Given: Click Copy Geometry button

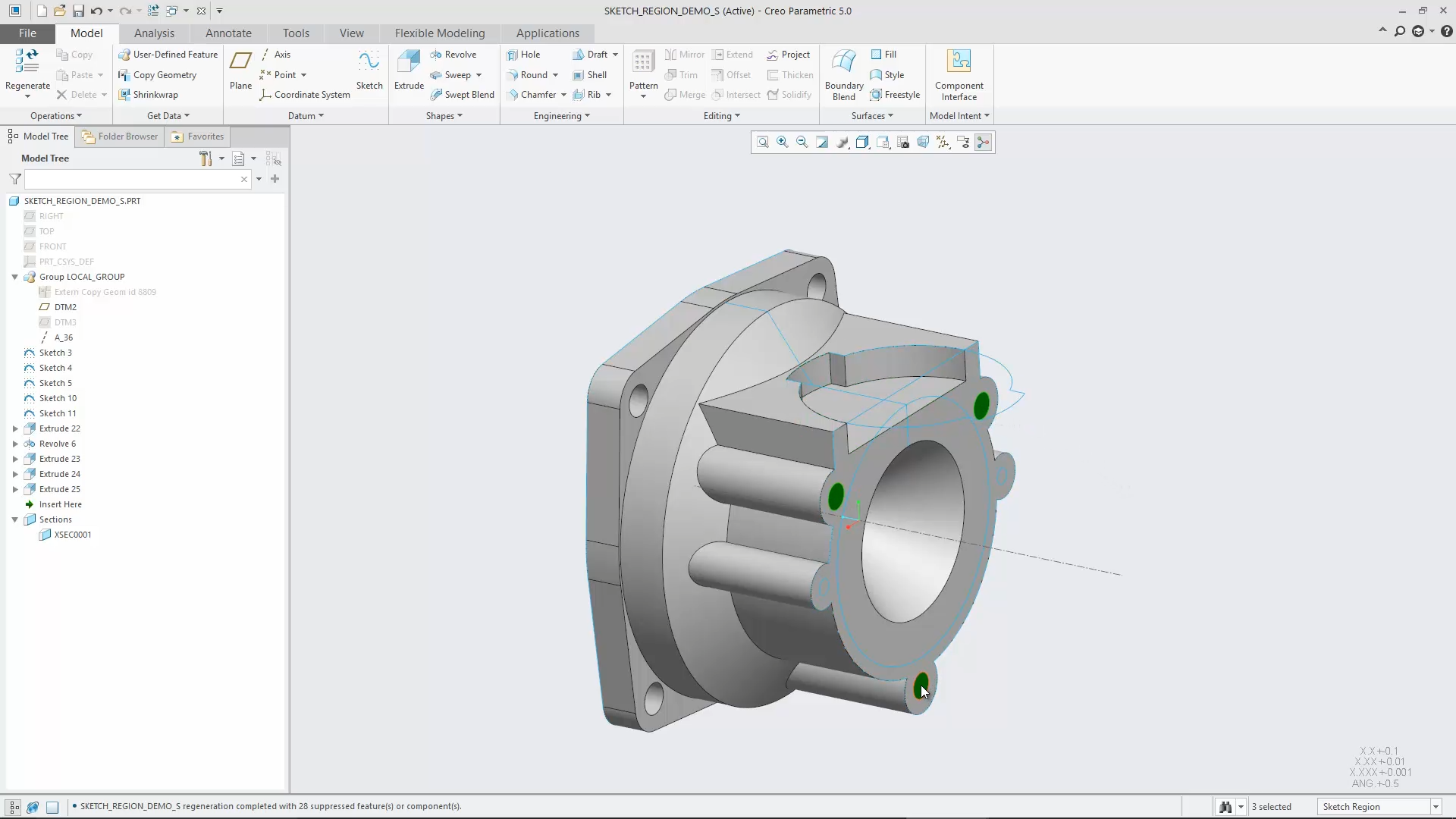Looking at the screenshot, I should click(x=157, y=75).
